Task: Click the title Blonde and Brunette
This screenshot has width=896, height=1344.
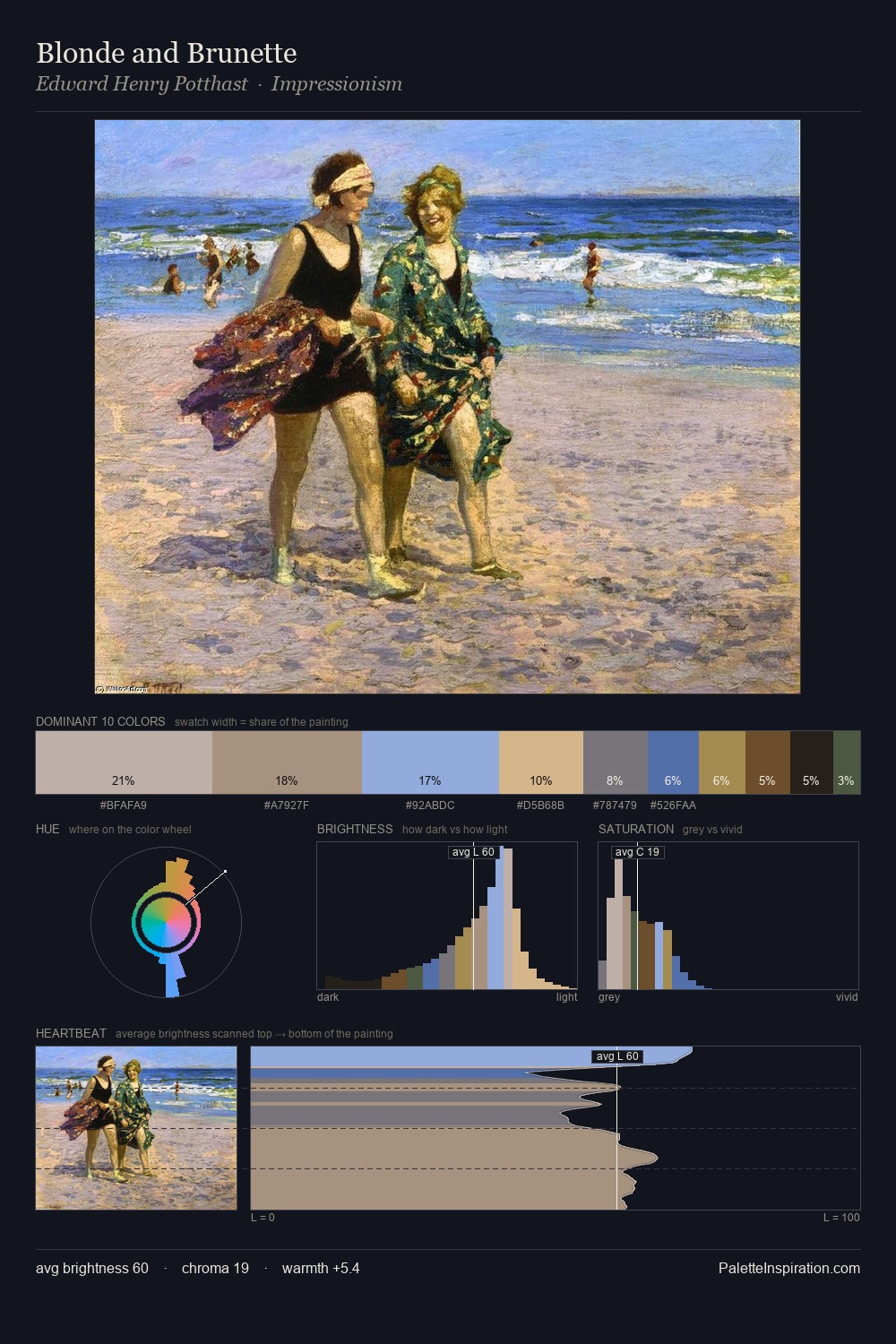Action: click(167, 53)
